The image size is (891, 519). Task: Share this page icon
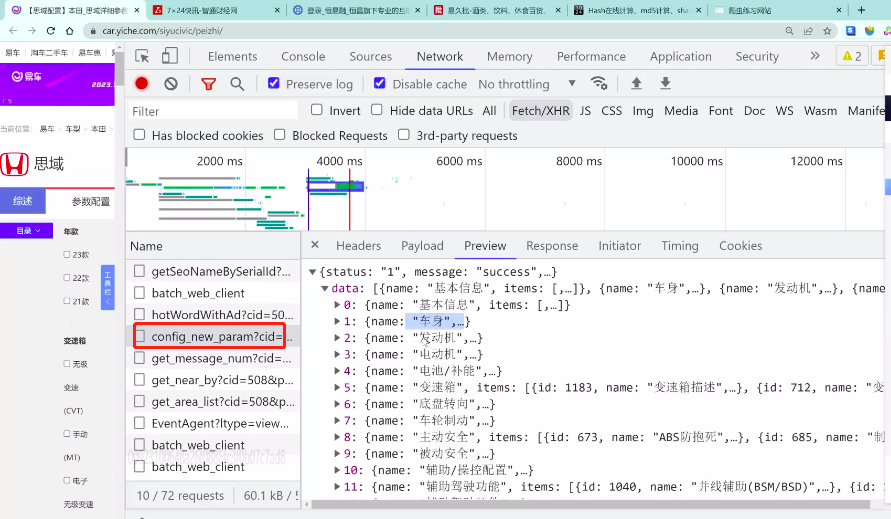click(808, 31)
